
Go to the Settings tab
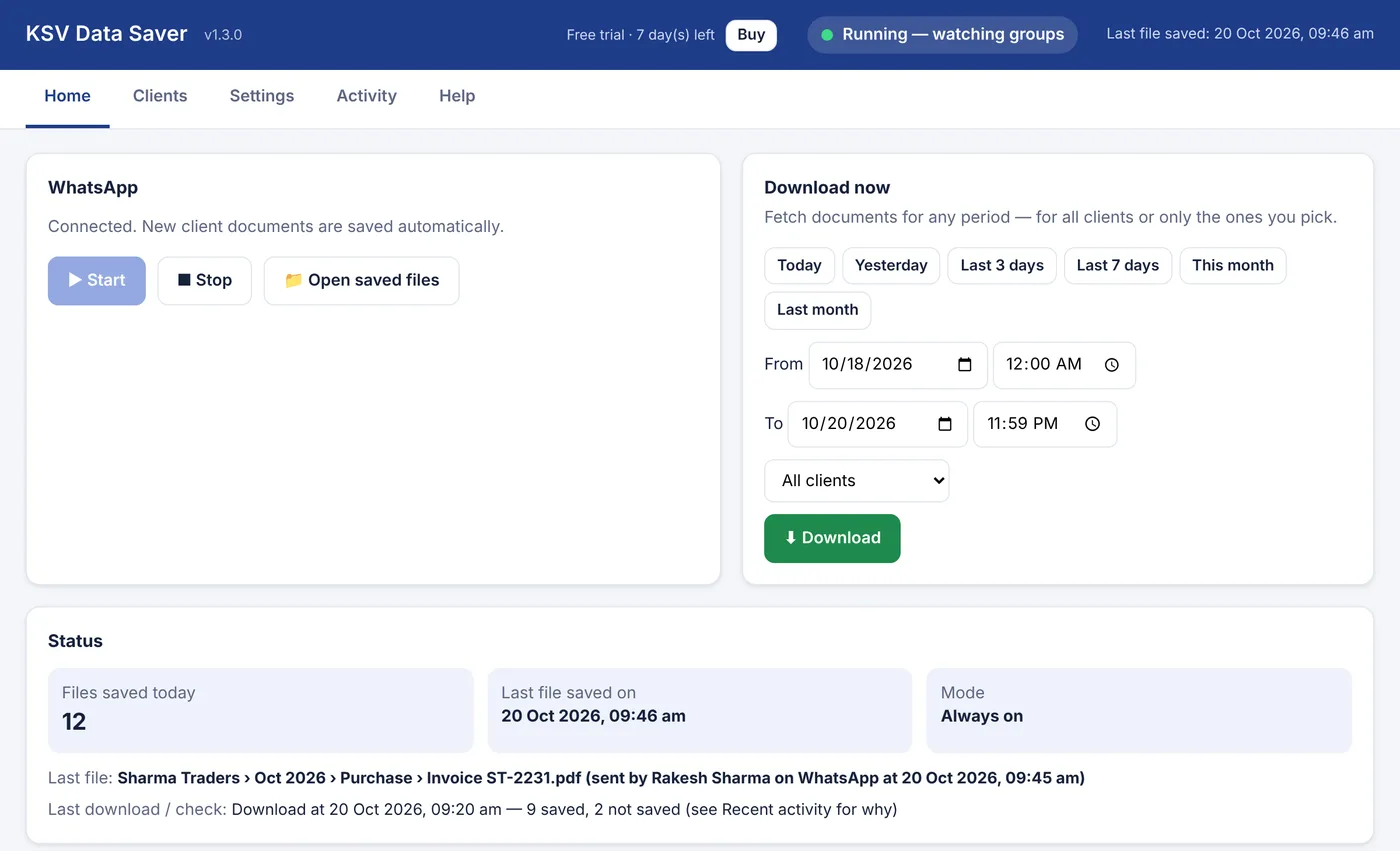point(262,96)
